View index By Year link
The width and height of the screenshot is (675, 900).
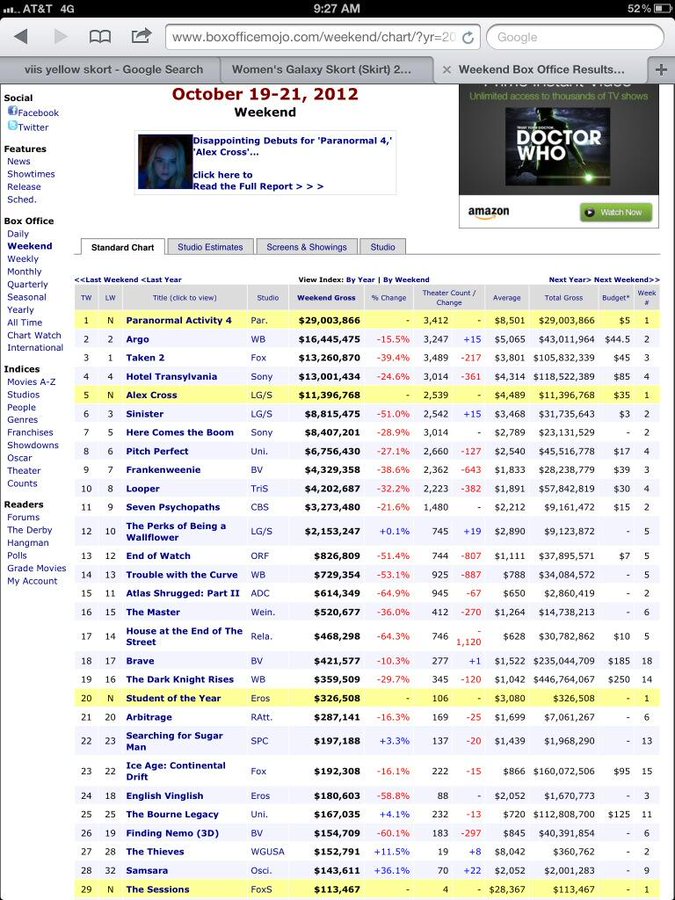click(360, 280)
